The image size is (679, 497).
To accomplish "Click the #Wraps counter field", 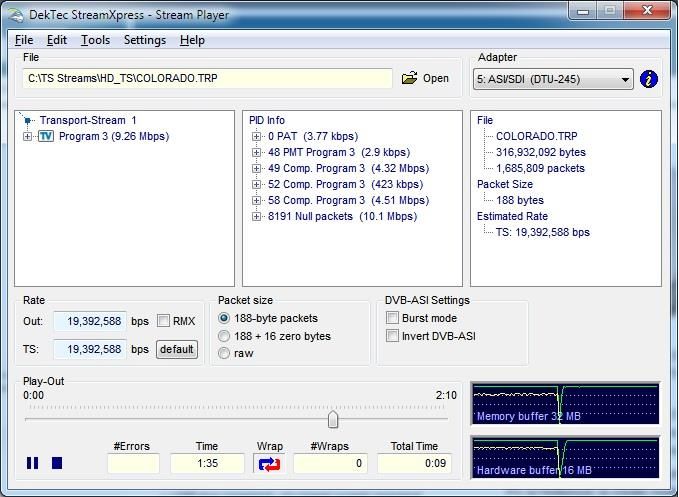I will 330,463.
